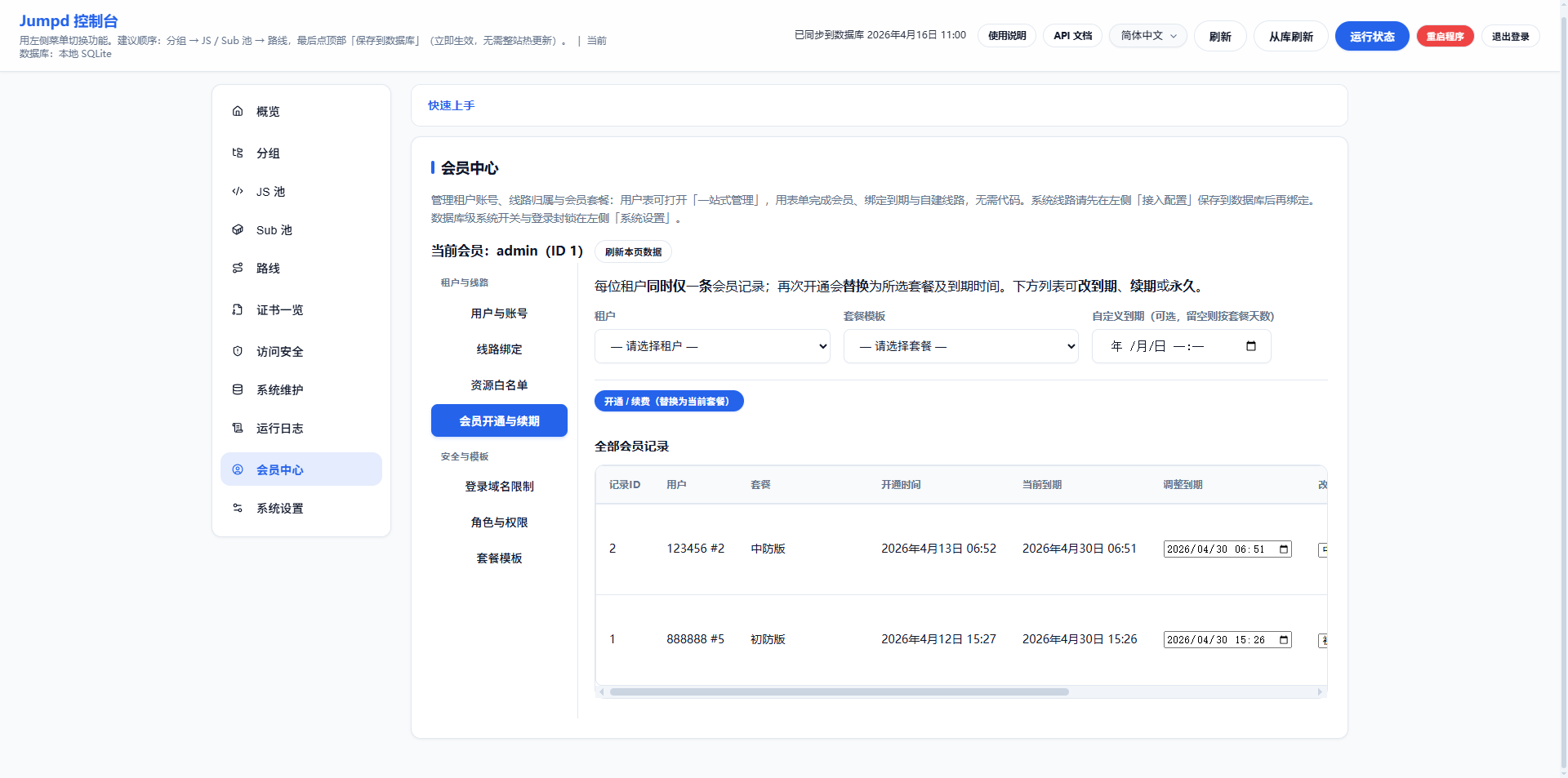Click the Groups tree icon in sidebar
Image resolution: width=1568 pixels, height=778 pixels.
238,153
